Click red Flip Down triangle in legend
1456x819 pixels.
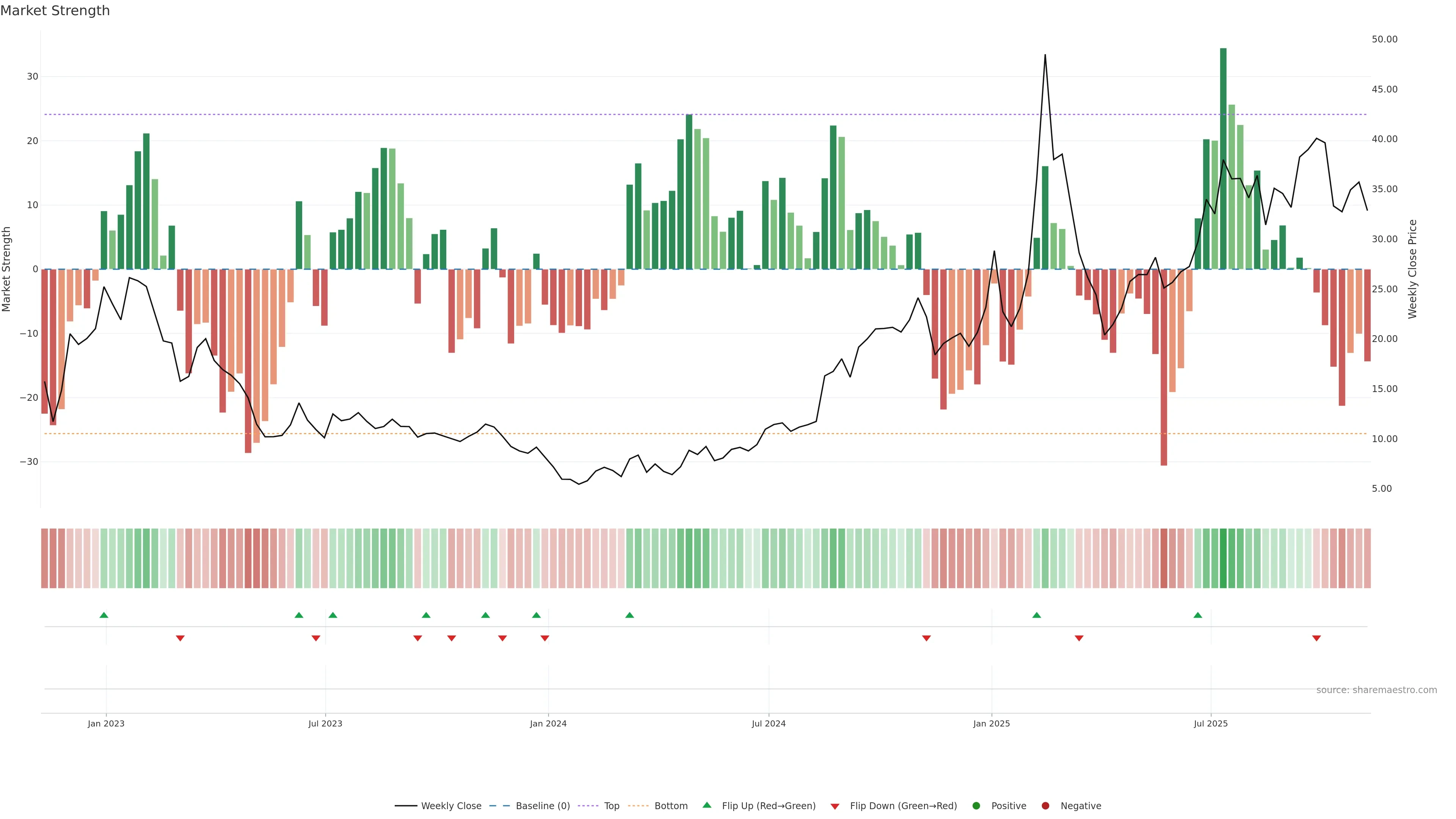(x=835, y=806)
